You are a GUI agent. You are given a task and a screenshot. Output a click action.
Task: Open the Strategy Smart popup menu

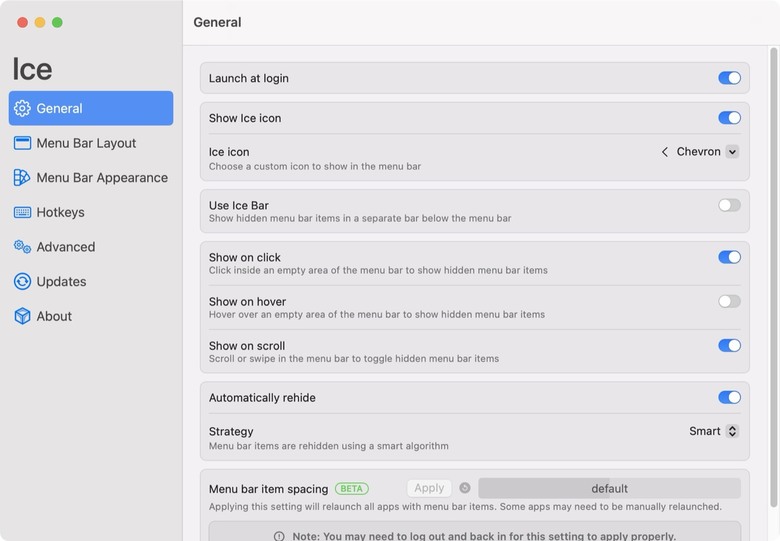coord(713,431)
